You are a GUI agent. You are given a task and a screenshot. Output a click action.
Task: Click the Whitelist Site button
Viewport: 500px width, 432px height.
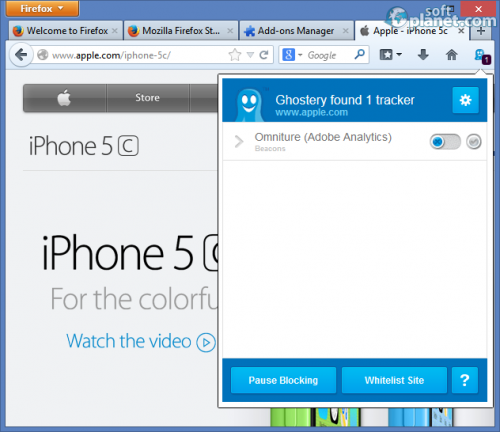click(394, 380)
